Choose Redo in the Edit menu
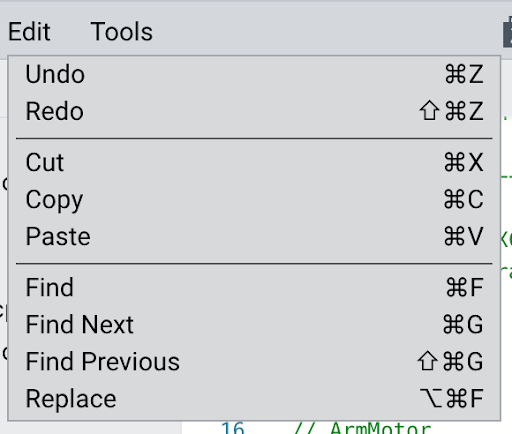 254,111
